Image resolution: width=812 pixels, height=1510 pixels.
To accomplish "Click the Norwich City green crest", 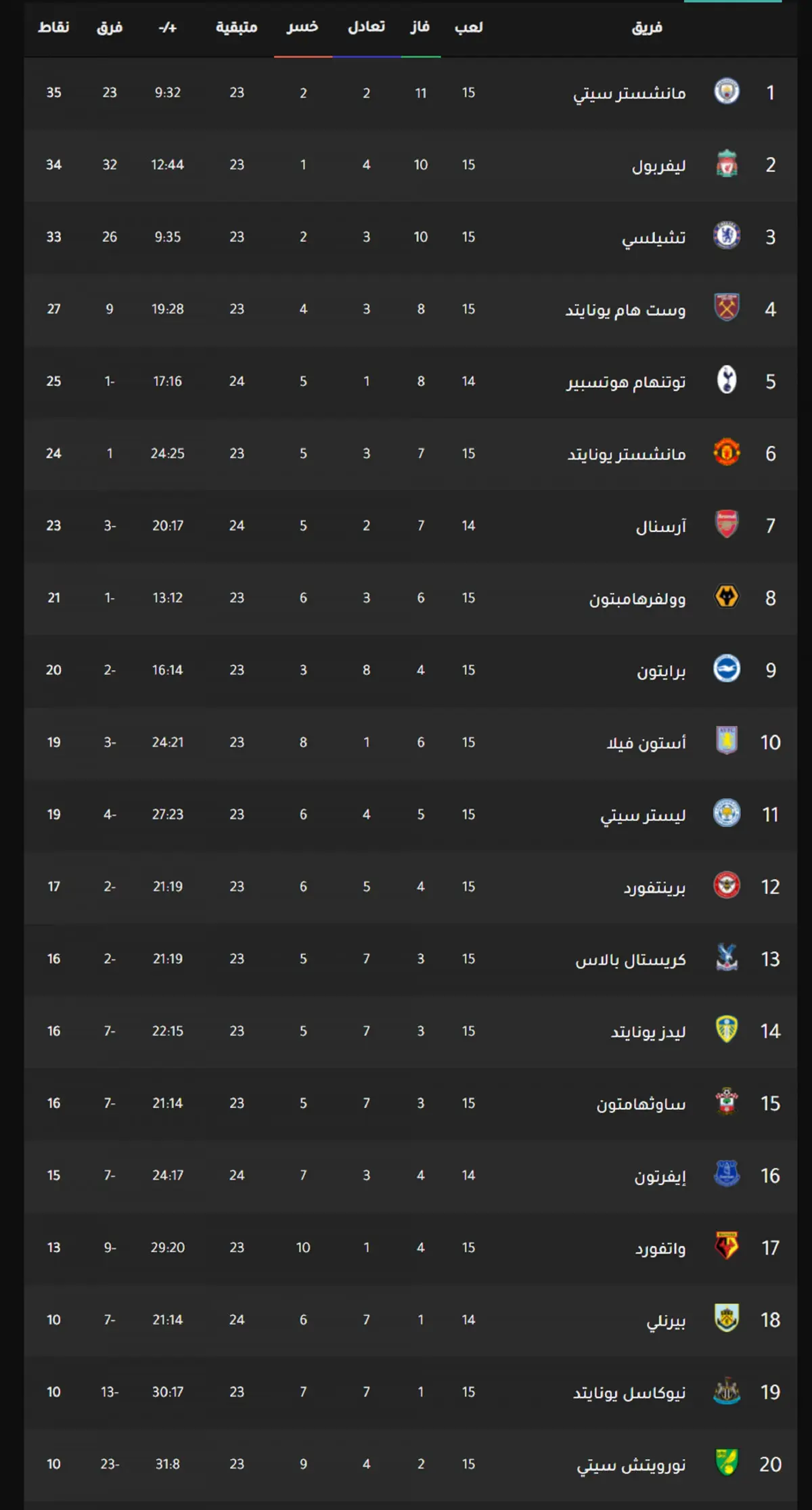I will coord(727,1464).
